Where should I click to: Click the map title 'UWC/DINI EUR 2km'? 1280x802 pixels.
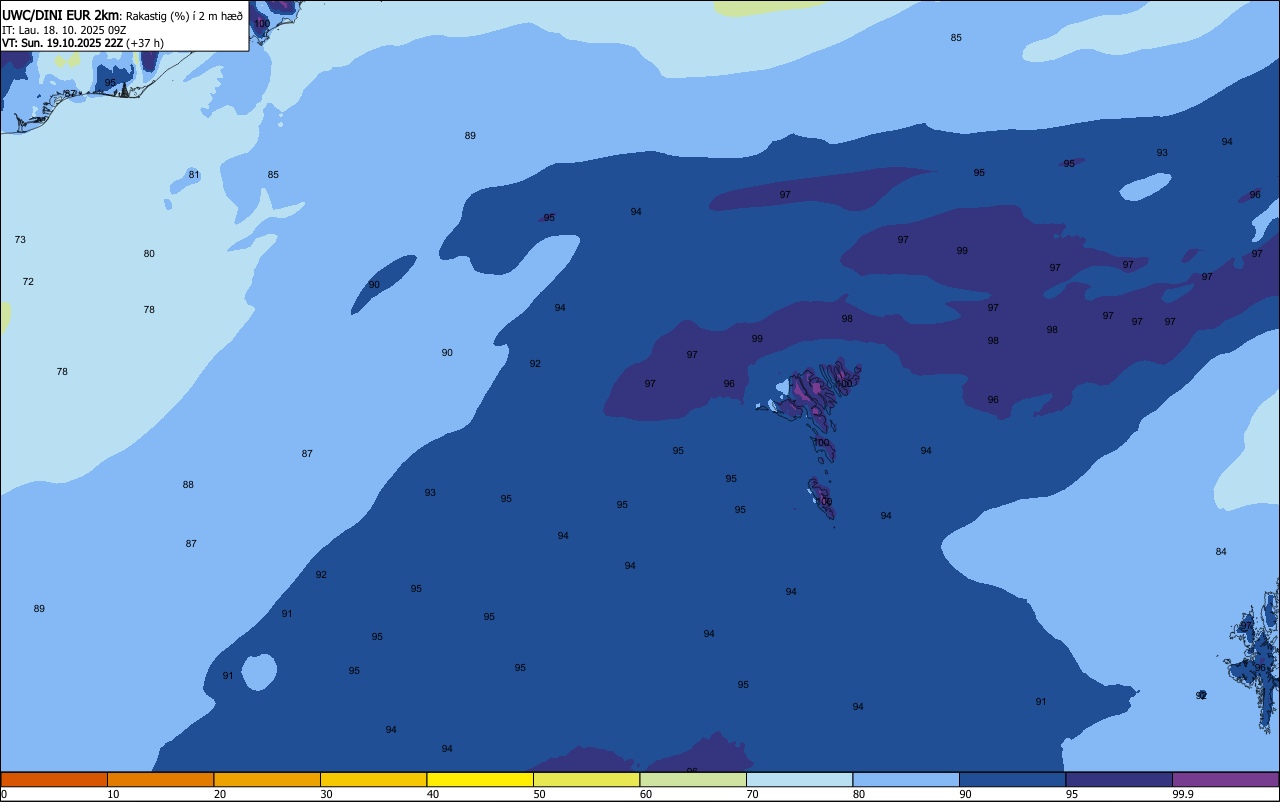coord(61,14)
